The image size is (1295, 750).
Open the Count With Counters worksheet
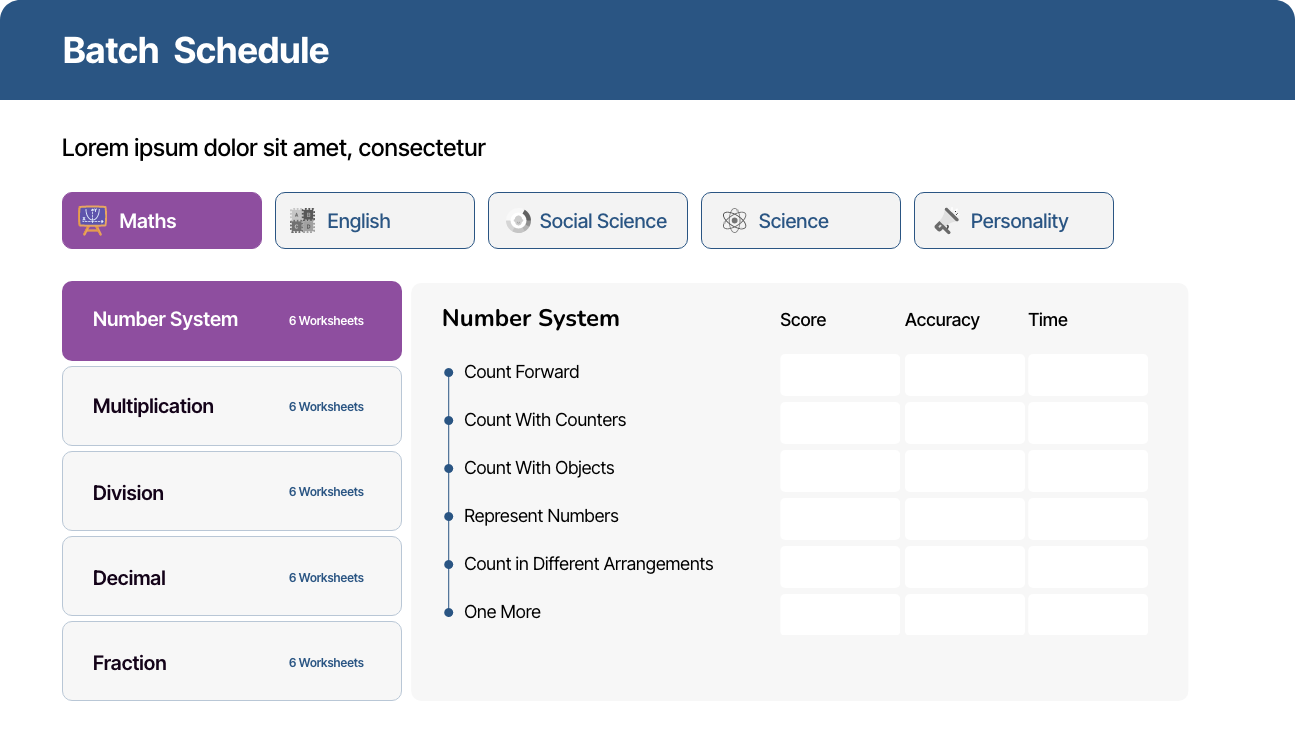click(x=544, y=420)
